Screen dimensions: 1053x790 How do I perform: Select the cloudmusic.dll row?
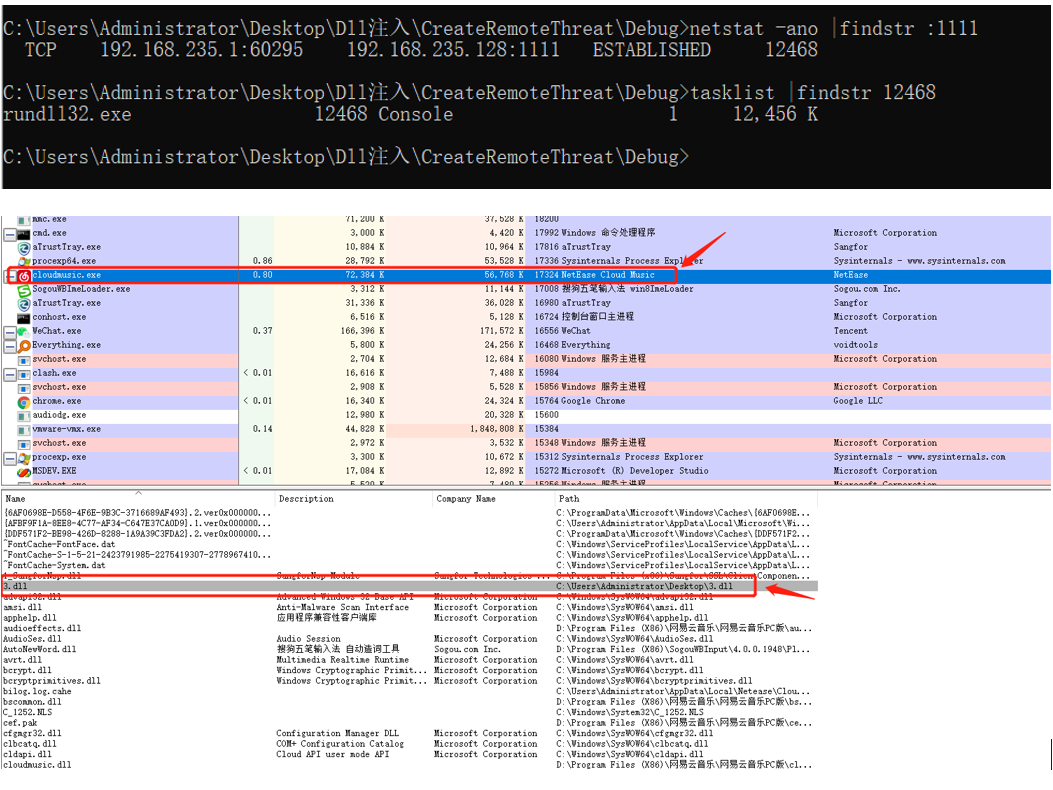(409, 765)
